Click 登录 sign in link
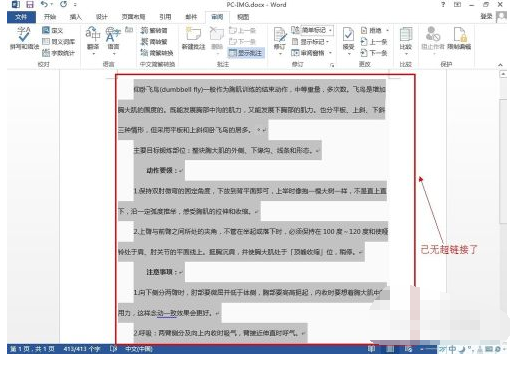Image resolution: width=530 pixels, height=366 pixels. click(486, 16)
